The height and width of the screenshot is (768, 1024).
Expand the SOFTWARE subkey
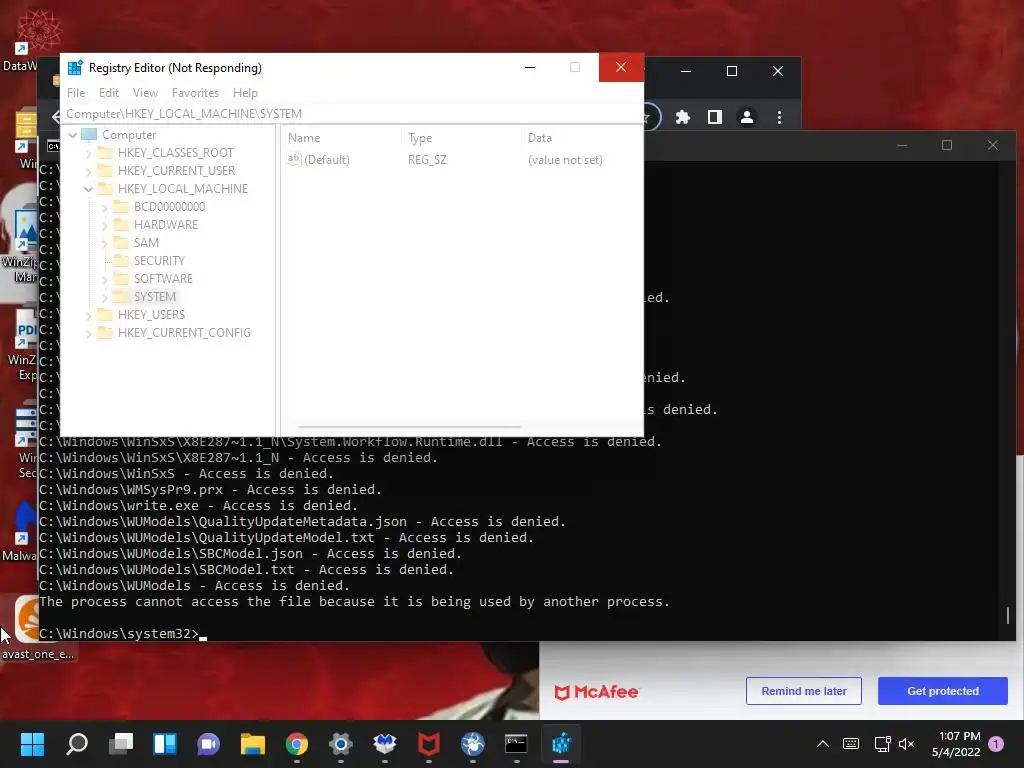(104, 280)
